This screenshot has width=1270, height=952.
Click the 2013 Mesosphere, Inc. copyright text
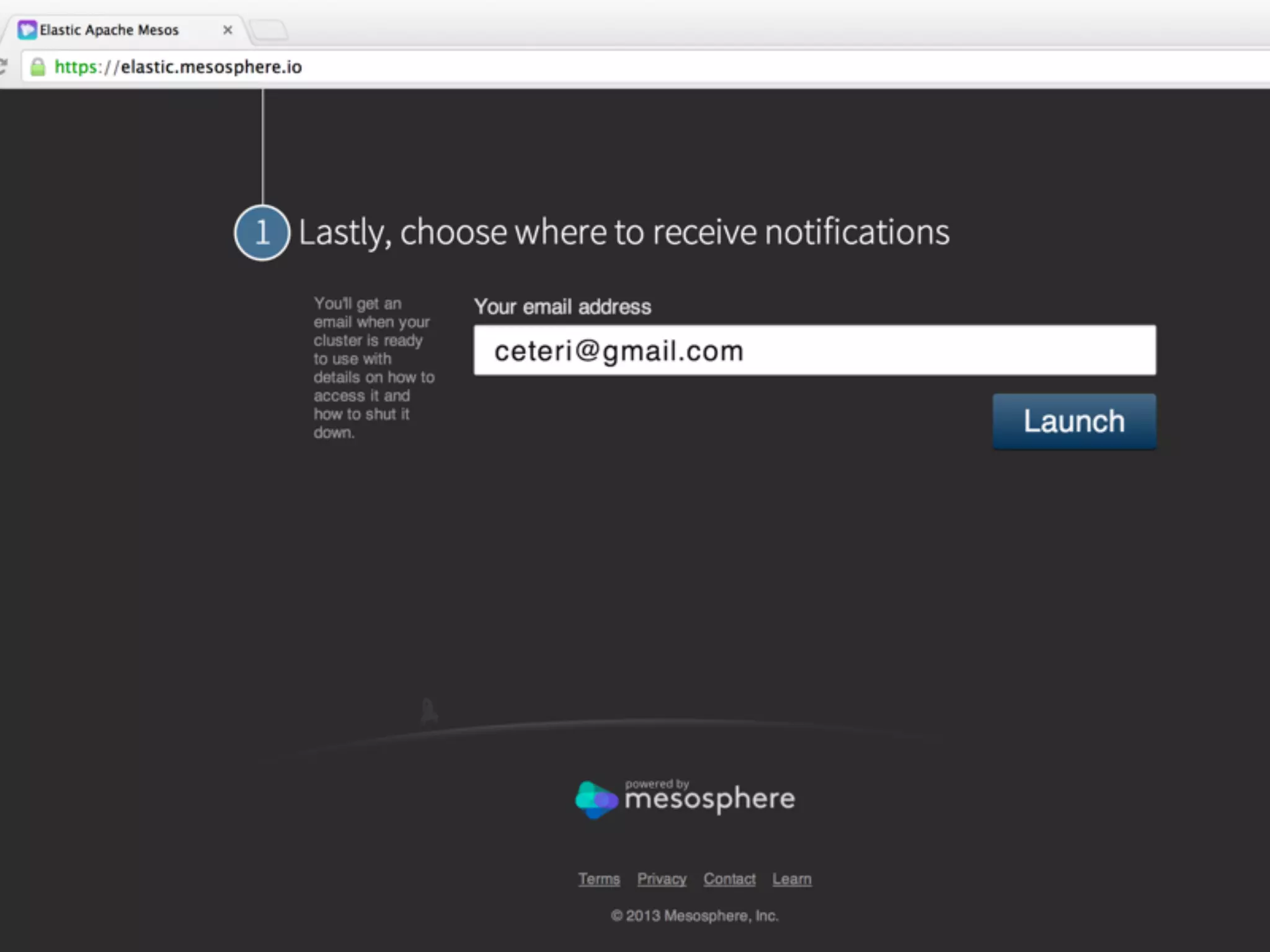tap(695, 915)
